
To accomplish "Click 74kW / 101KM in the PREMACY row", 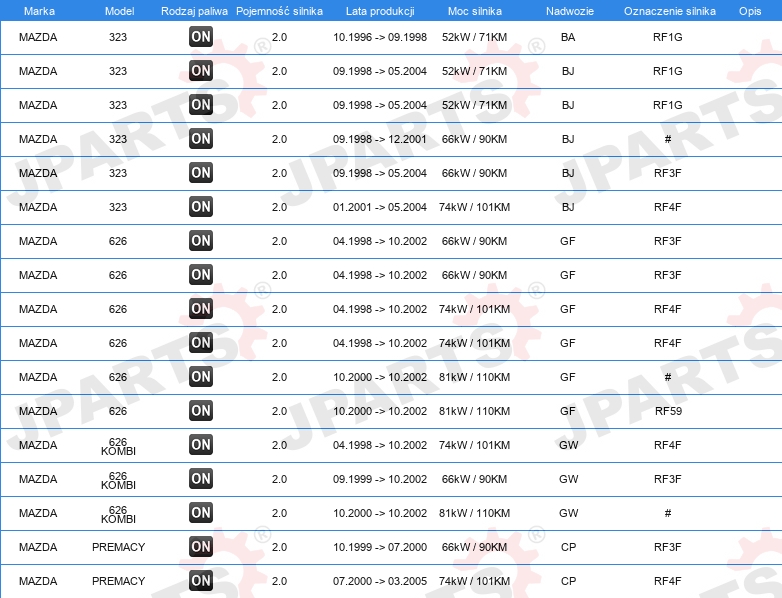I will click(474, 581).
